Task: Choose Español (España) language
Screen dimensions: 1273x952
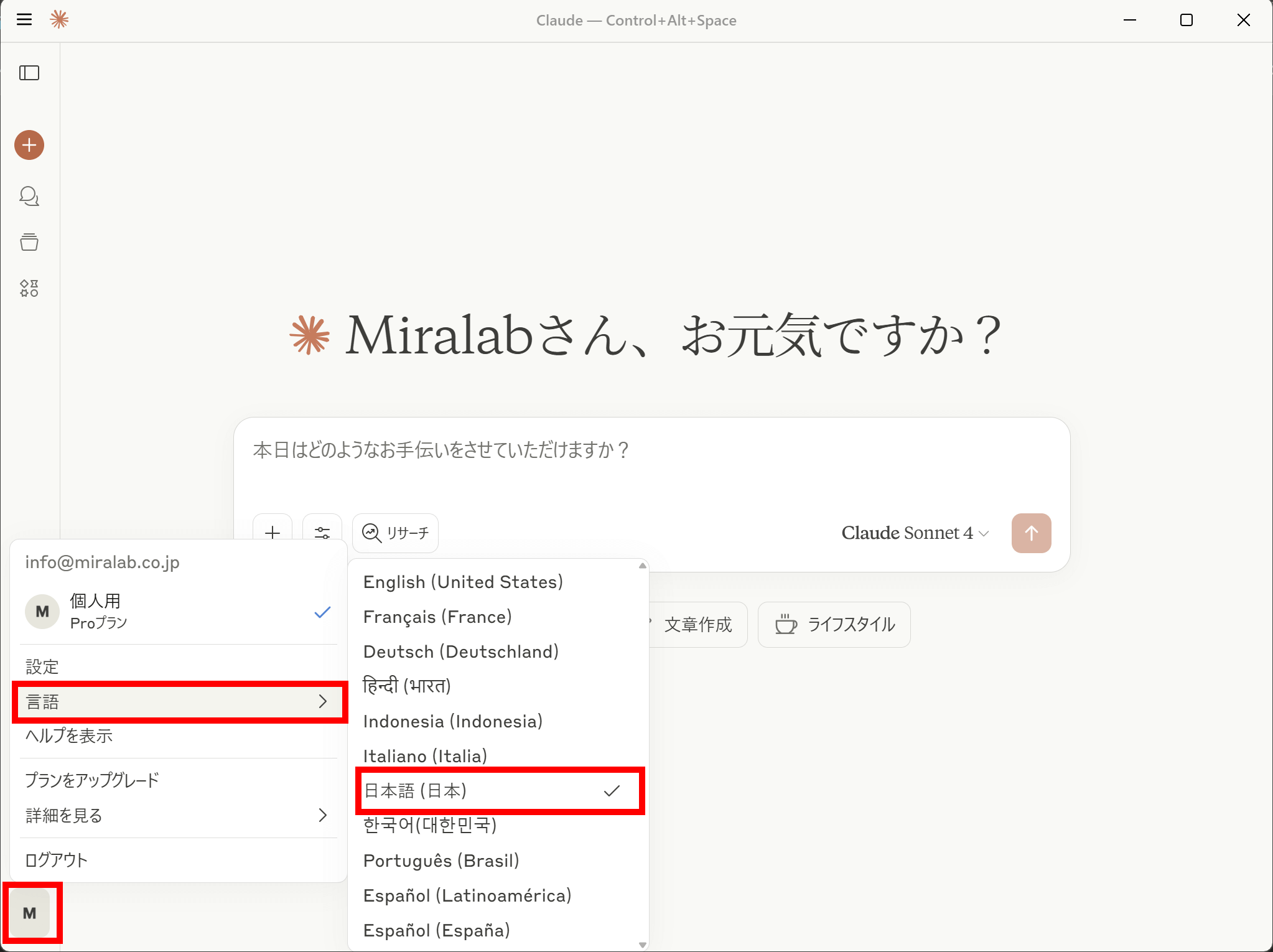Action: pyautogui.click(x=496, y=930)
